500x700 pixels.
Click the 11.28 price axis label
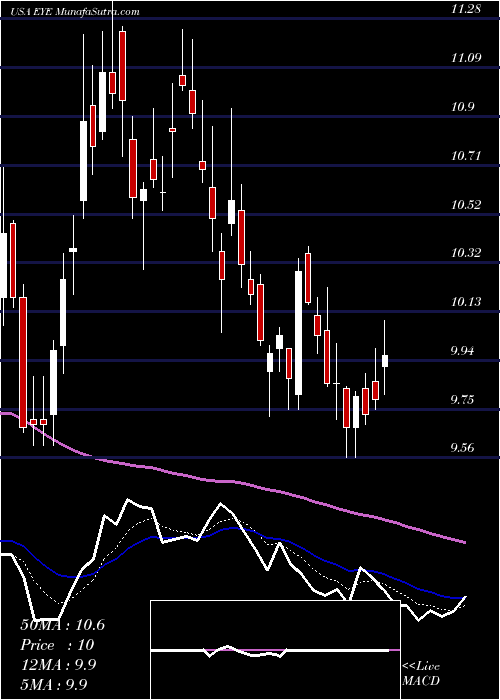point(466,9)
